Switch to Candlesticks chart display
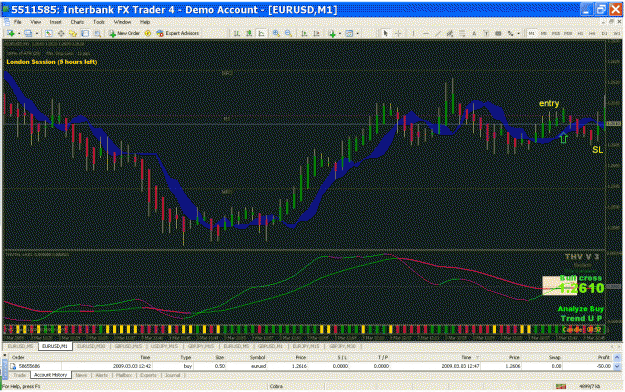Viewport: 625px width, 392px height. pos(249,33)
